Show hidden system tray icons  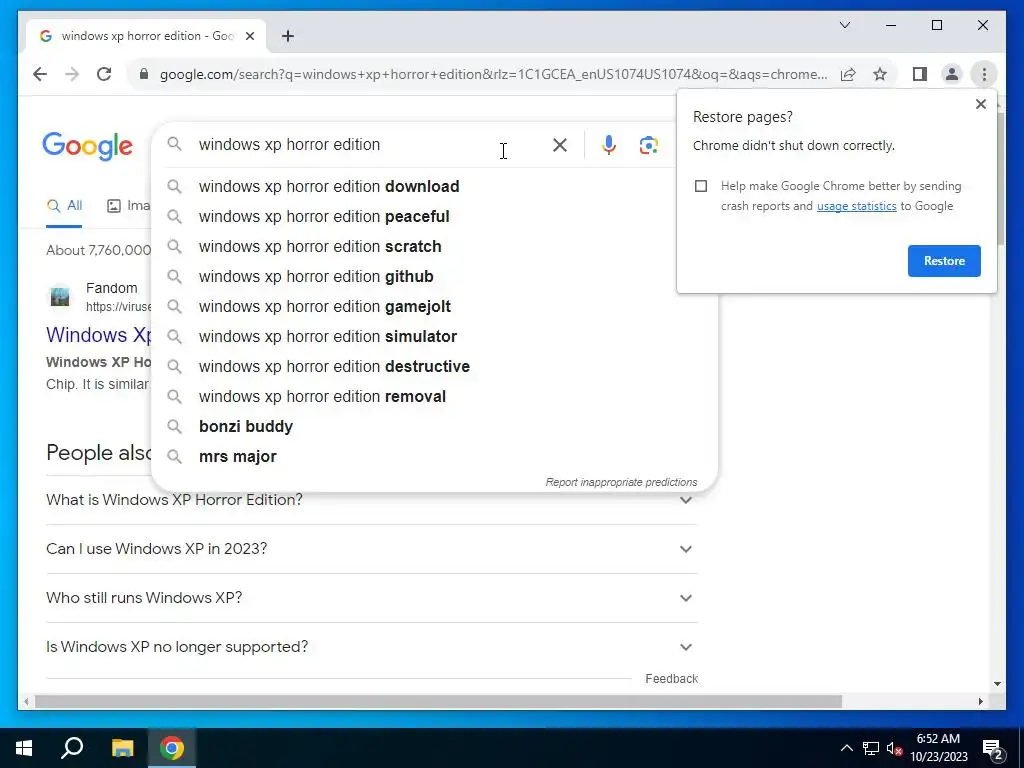point(846,748)
